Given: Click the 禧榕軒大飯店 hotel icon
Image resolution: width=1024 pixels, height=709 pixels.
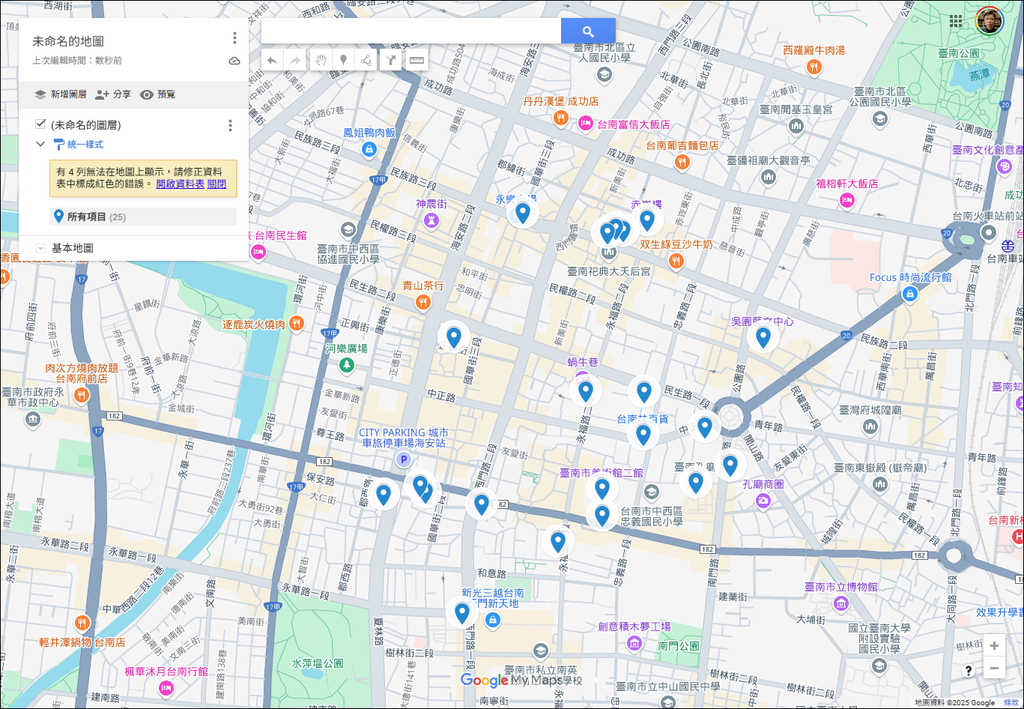Looking at the screenshot, I should [847, 200].
